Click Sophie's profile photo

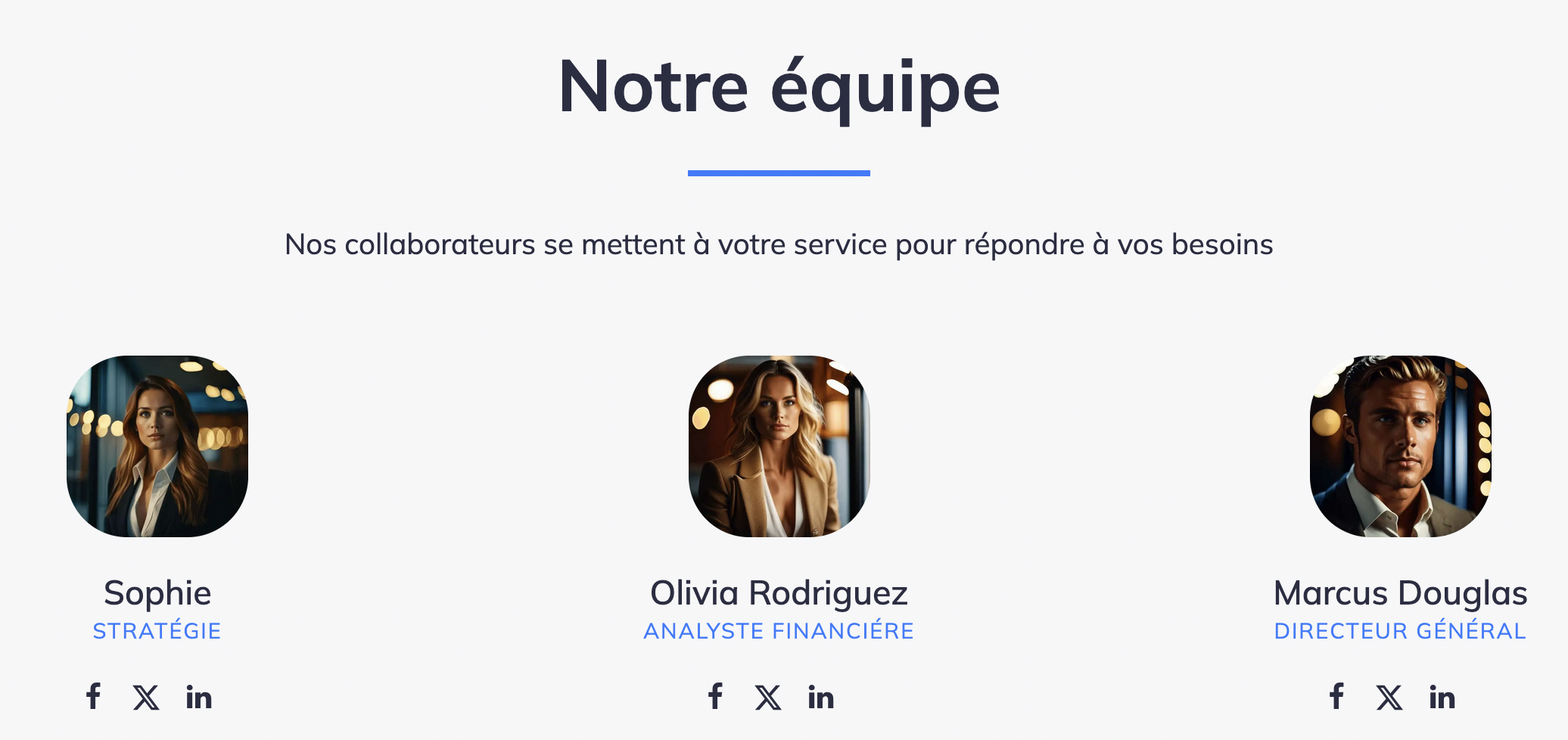[157, 446]
